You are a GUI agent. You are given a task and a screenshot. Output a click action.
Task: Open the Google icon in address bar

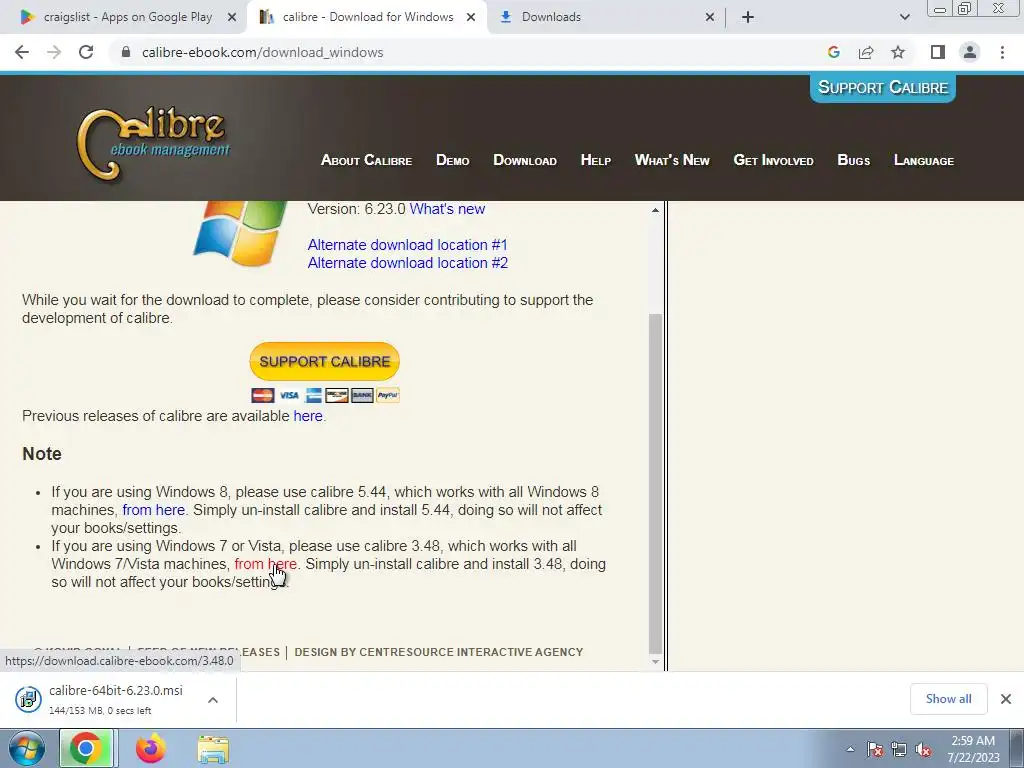pos(833,52)
